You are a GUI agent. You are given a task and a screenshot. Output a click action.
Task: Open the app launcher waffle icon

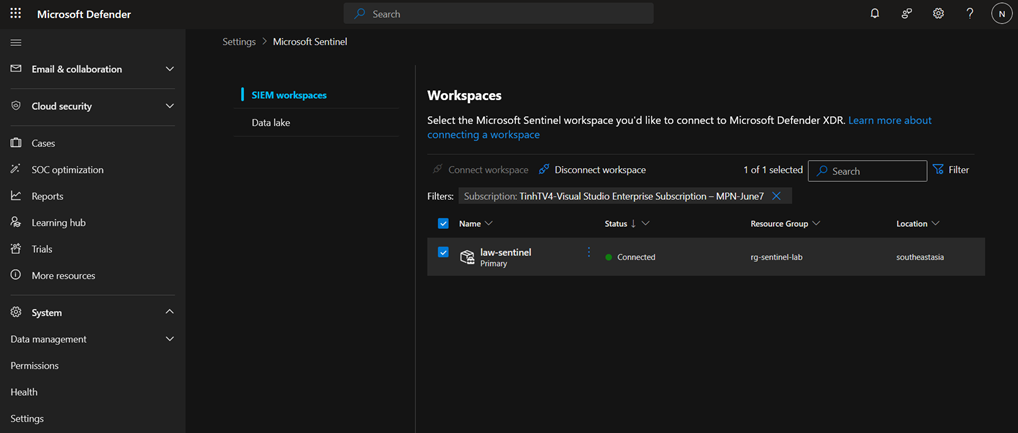click(16, 14)
